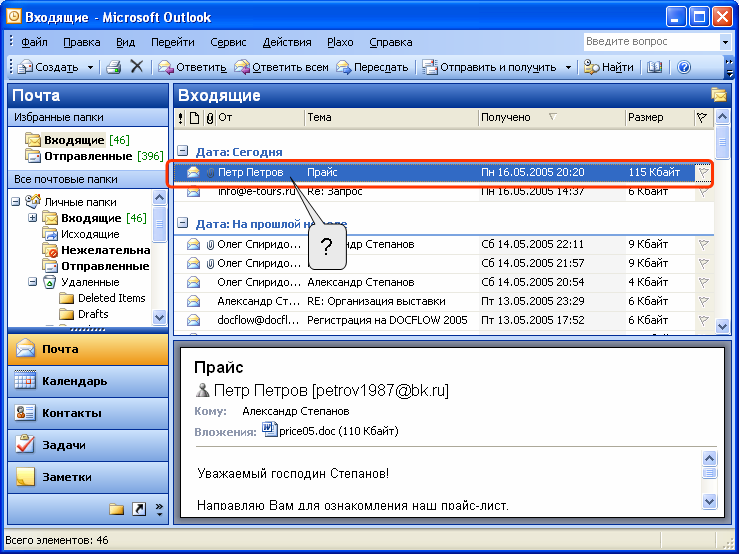Image resolution: width=739 pixels, height=554 pixels.
Task: Click the Найти button
Action: coord(608,67)
